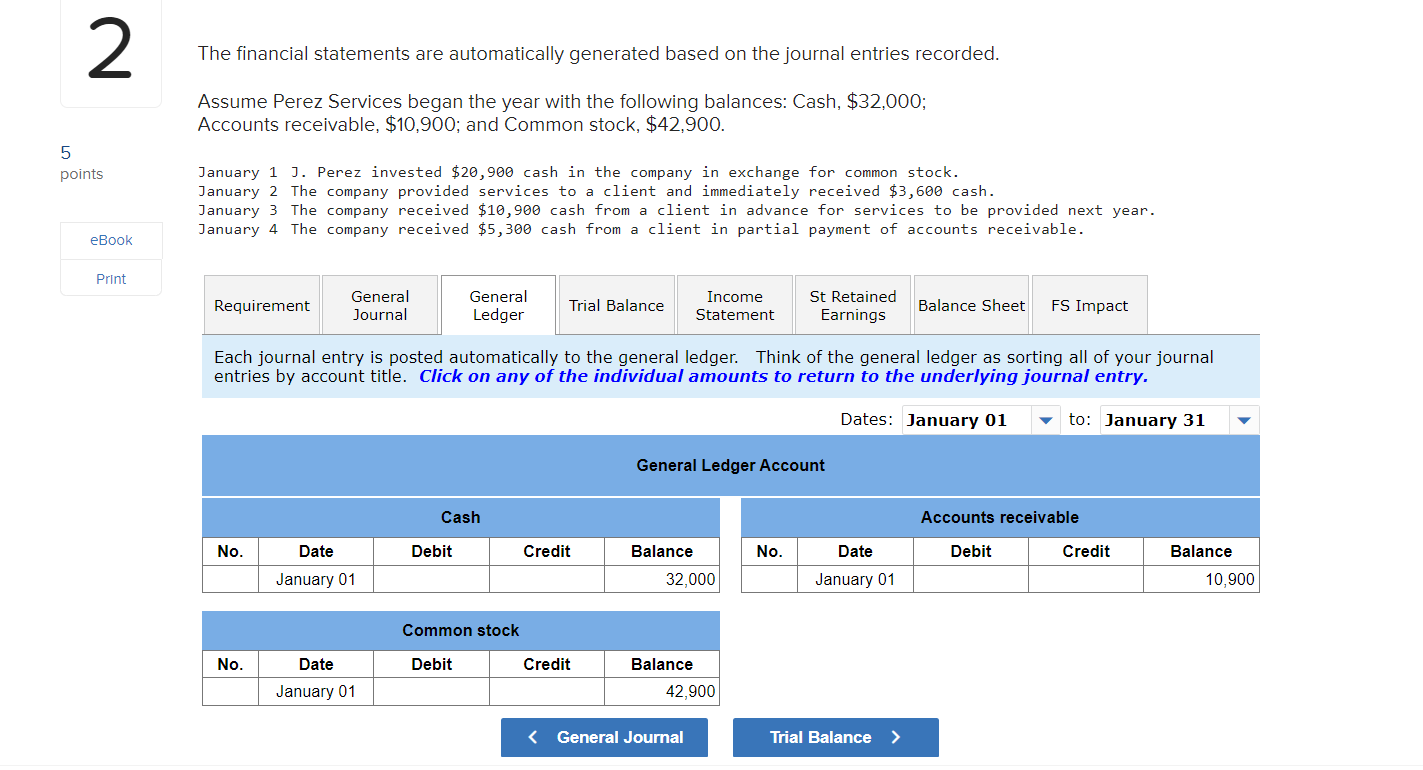Advance forward with the Trial Balance button
Image resolution: width=1423 pixels, height=770 pixels.
tap(836, 737)
